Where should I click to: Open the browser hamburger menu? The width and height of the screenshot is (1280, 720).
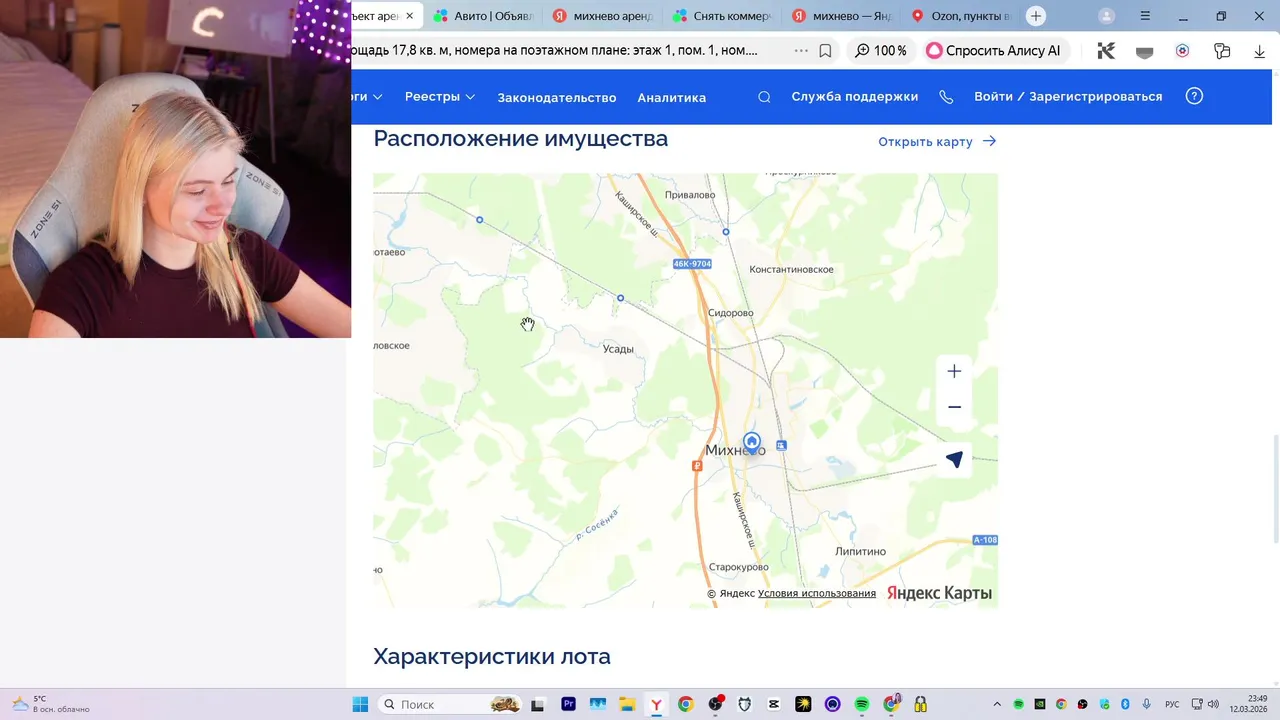tap(1145, 16)
